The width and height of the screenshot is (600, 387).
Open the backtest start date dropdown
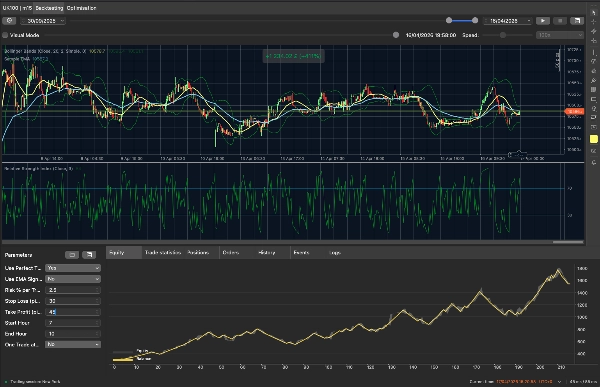coord(42,21)
